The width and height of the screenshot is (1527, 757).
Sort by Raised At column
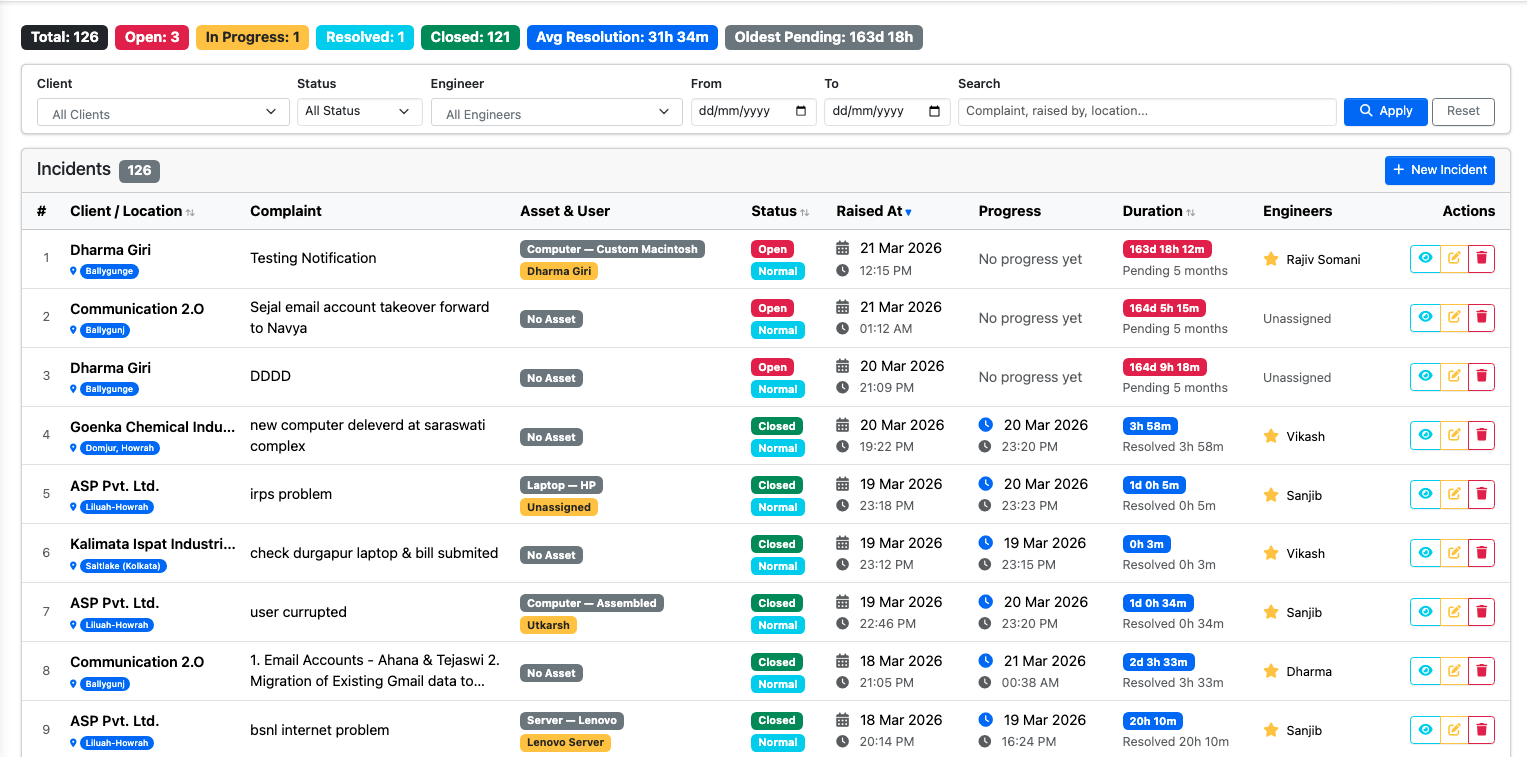click(874, 211)
